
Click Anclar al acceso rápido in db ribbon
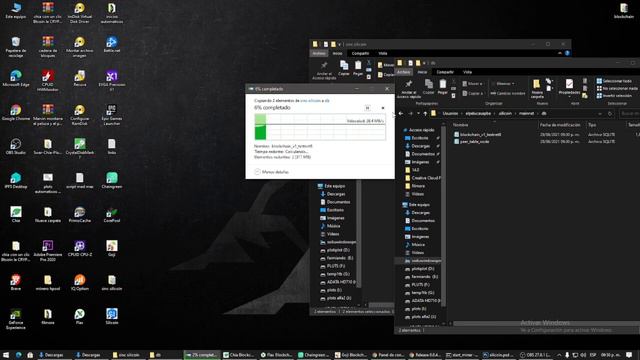(x=409, y=89)
